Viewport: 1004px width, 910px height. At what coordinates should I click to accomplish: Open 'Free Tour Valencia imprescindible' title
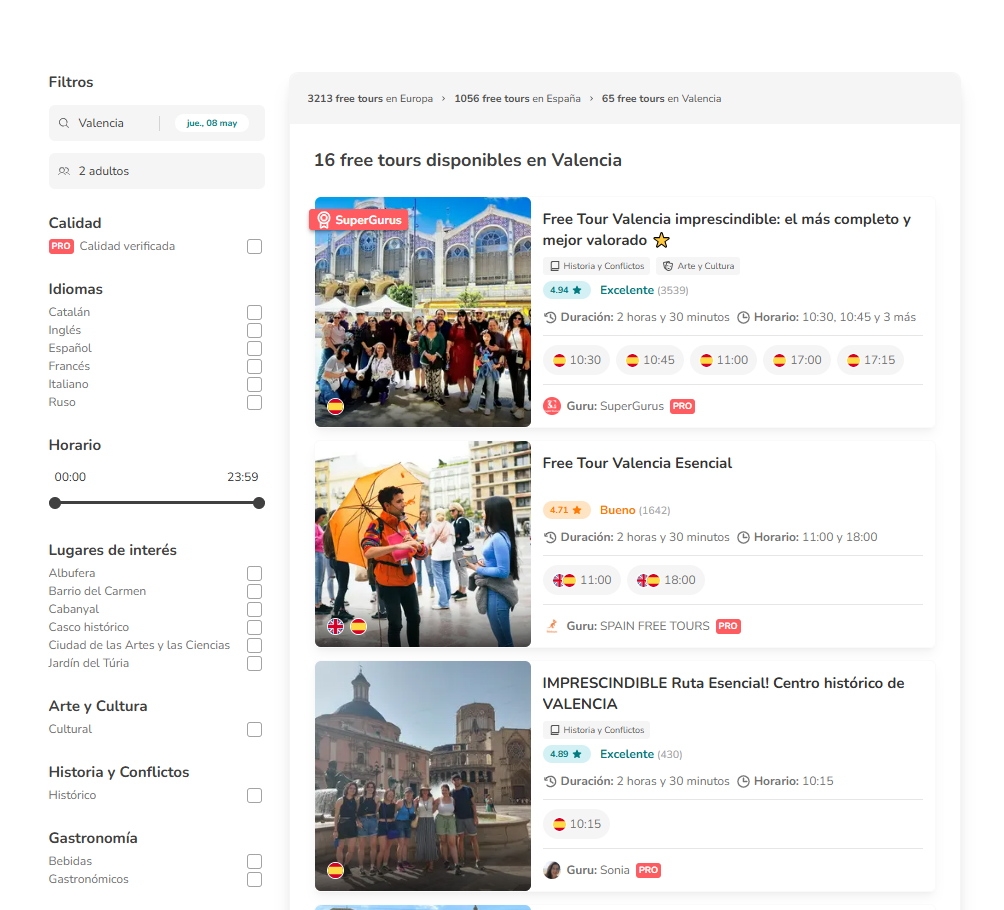pyautogui.click(x=727, y=229)
